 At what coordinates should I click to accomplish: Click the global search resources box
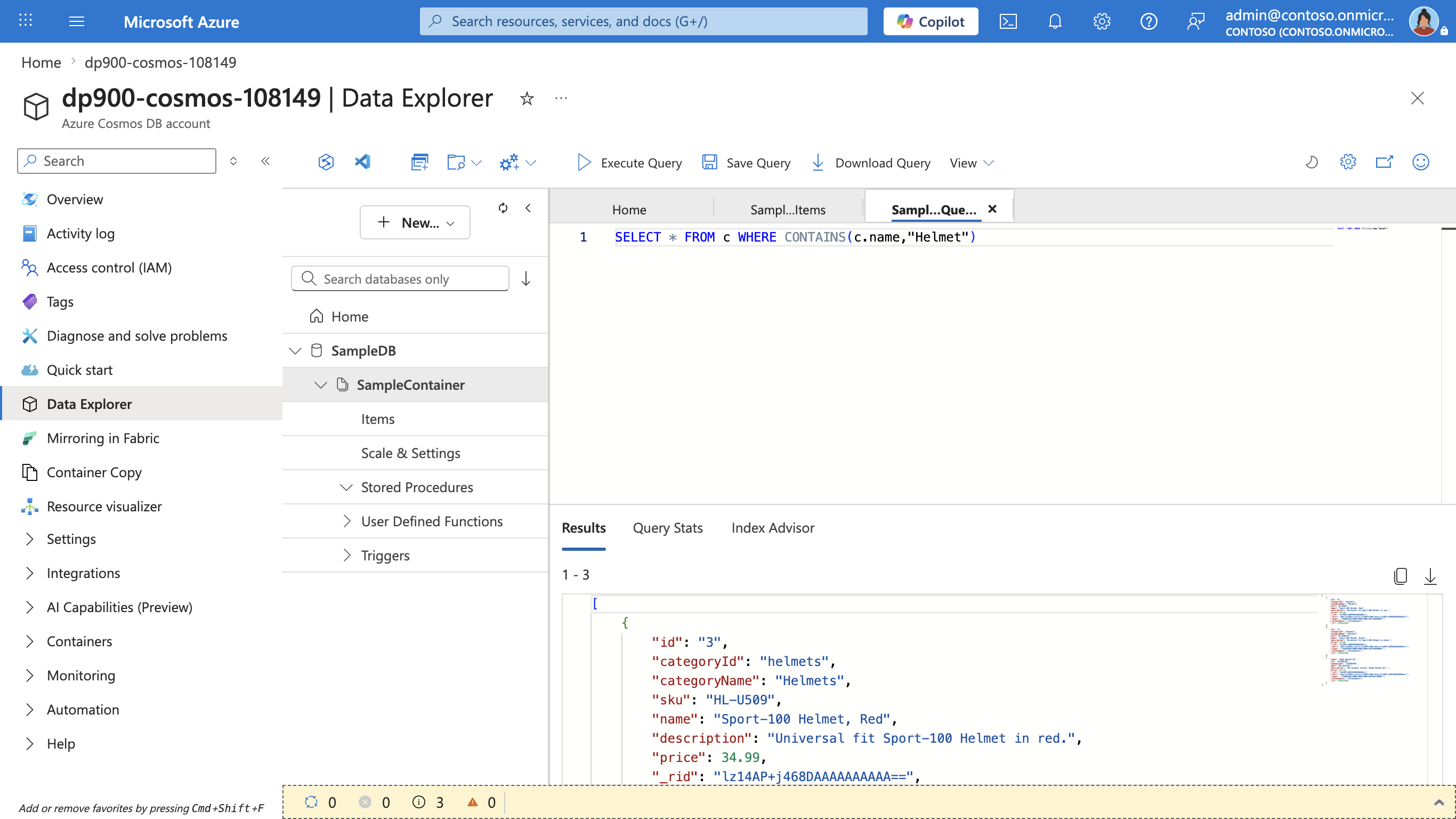(x=643, y=21)
